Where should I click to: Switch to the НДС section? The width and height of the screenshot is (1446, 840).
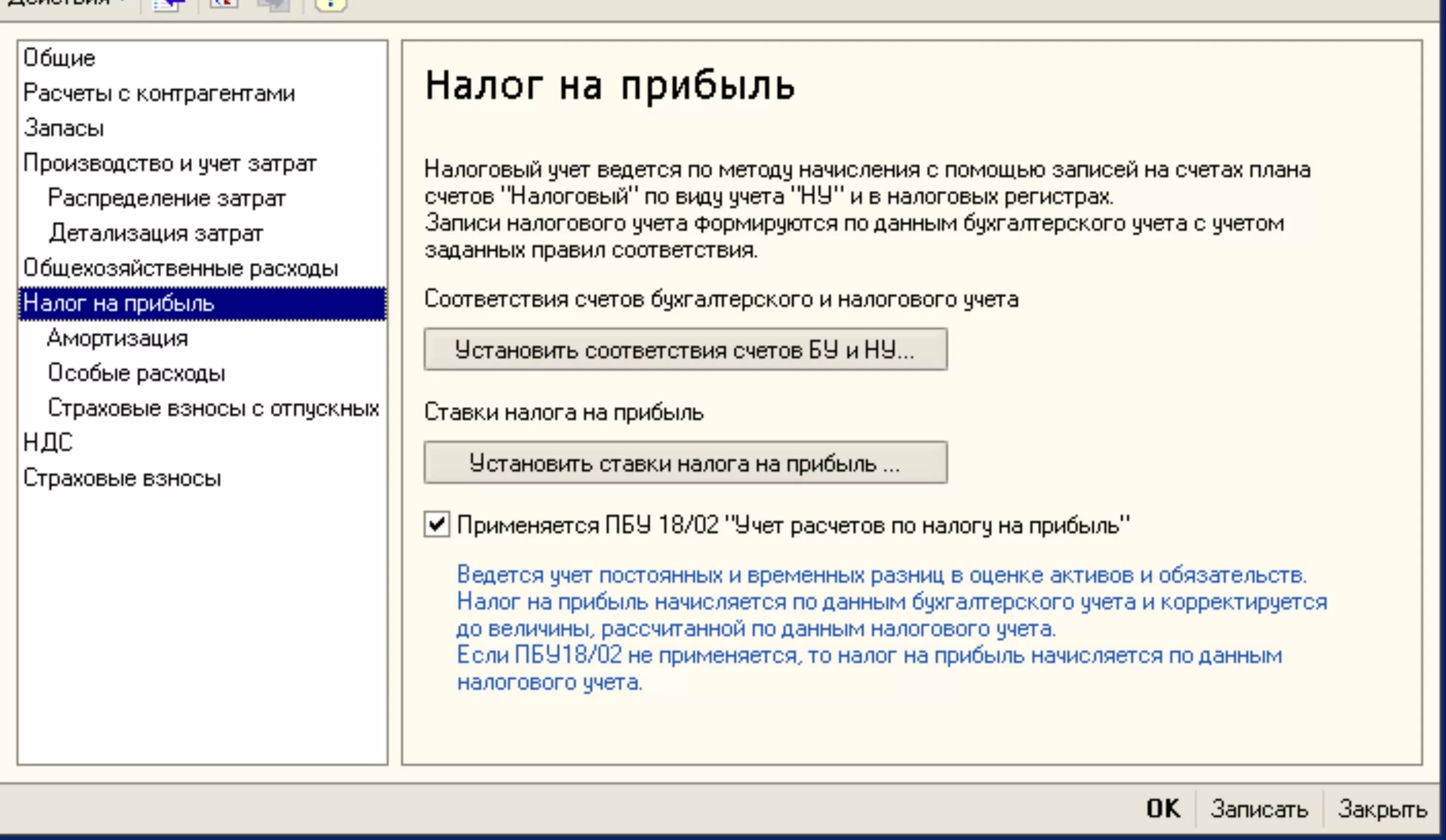coord(48,442)
